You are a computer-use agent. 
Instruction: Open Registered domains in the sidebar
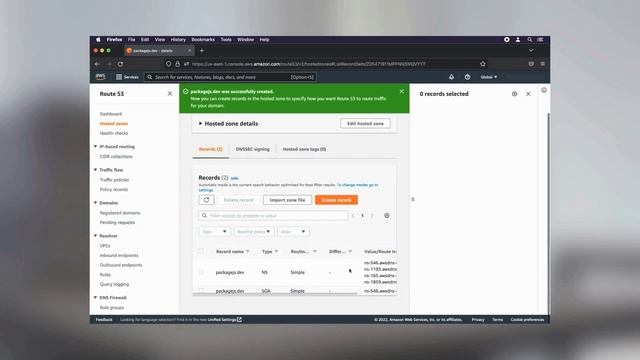pos(120,213)
